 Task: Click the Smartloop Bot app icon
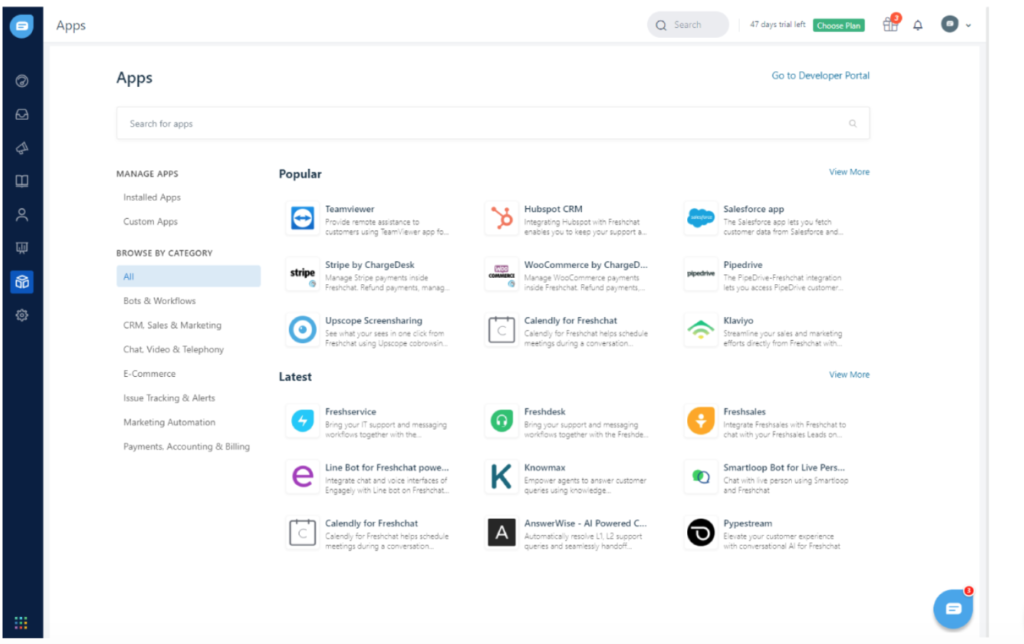click(701, 477)
